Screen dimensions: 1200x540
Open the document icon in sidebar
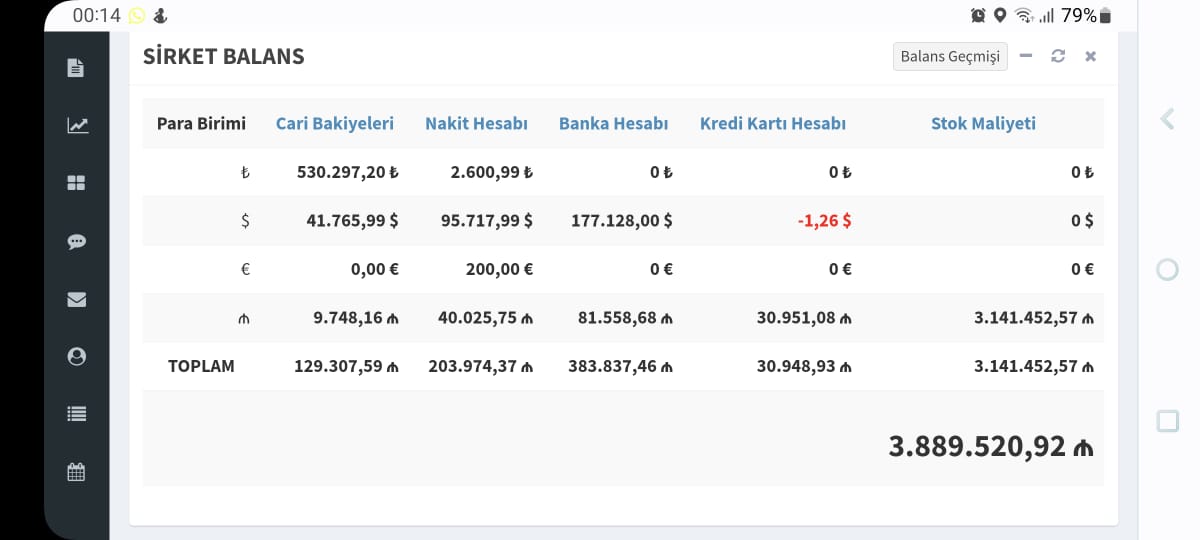pyautogui.click(x=76, y=68)
